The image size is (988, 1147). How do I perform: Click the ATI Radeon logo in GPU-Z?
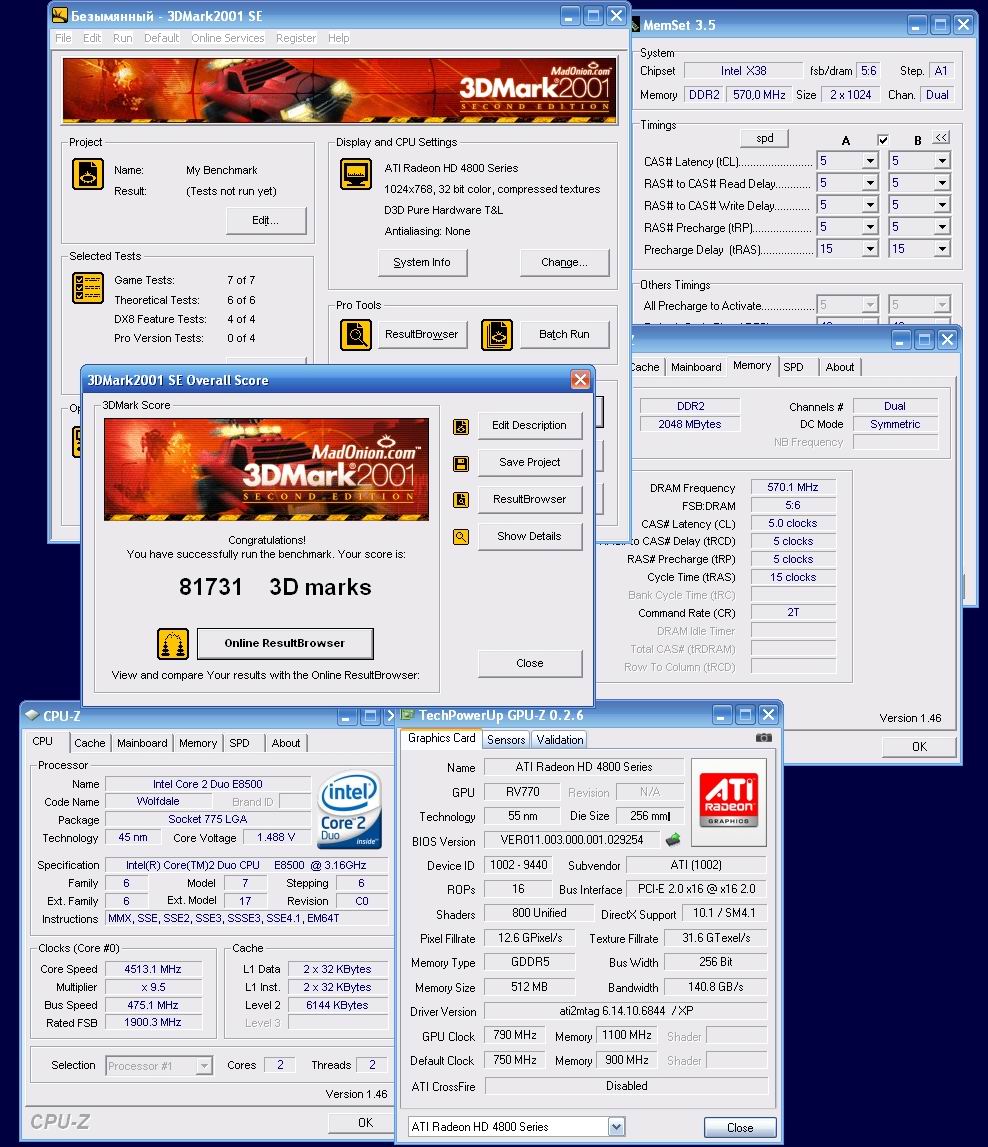[728, 802]
